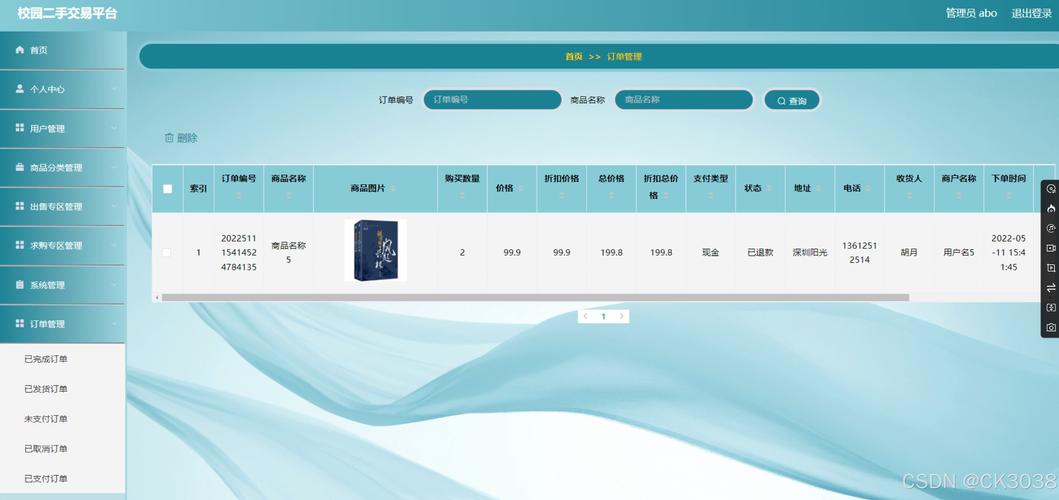This screenshot has height=500, width=1059.
Task: Sort by the 下单时间 column sort arrows
Action: click(1008, 195)
